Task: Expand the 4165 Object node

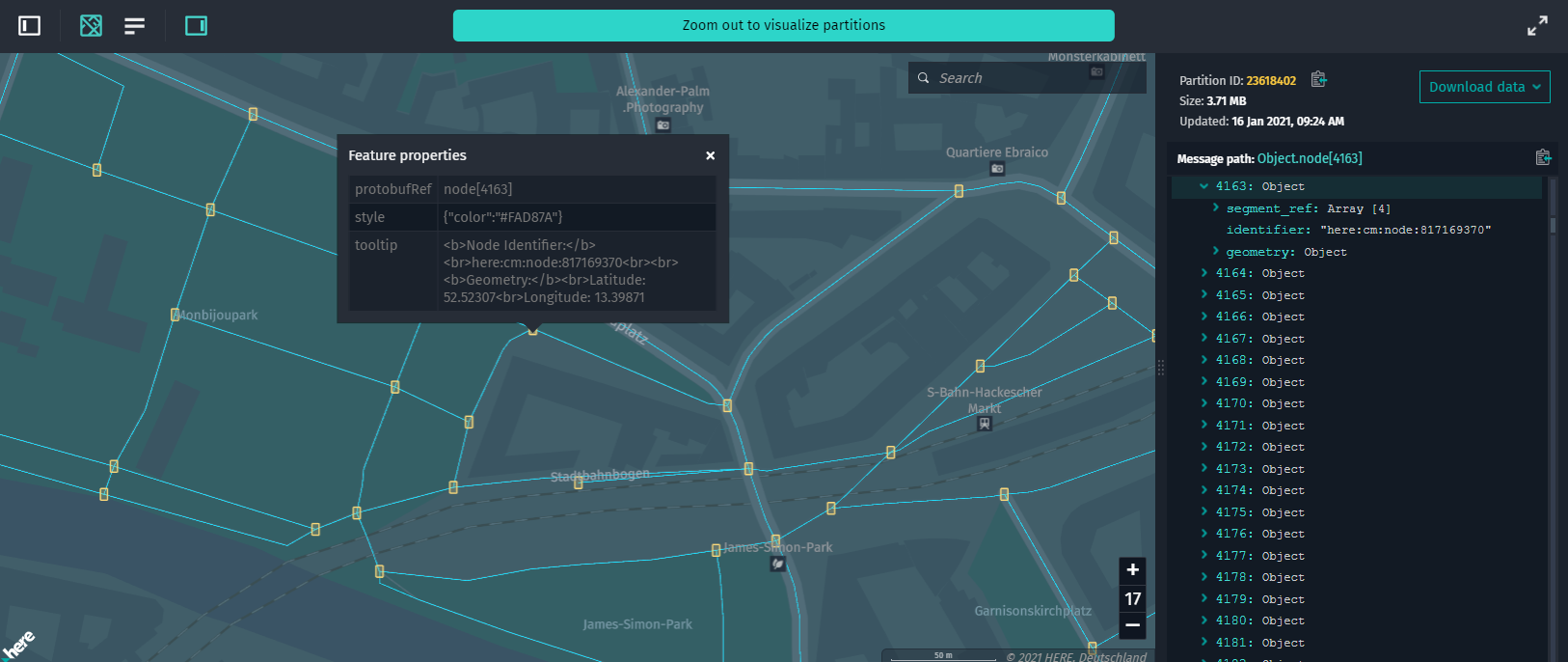Action: click(x=1203, y=295)
